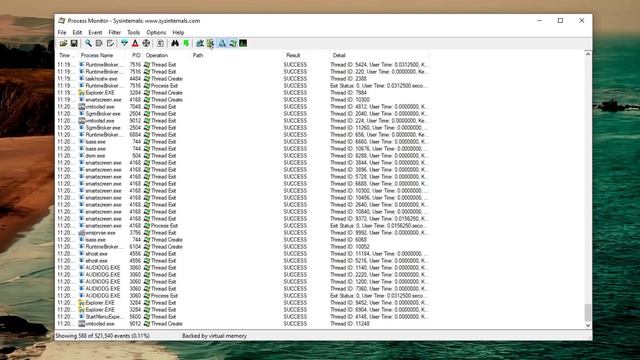
Task: Toggle the Autoscroll toolbar icon
Action: click(x=99, y=43)
